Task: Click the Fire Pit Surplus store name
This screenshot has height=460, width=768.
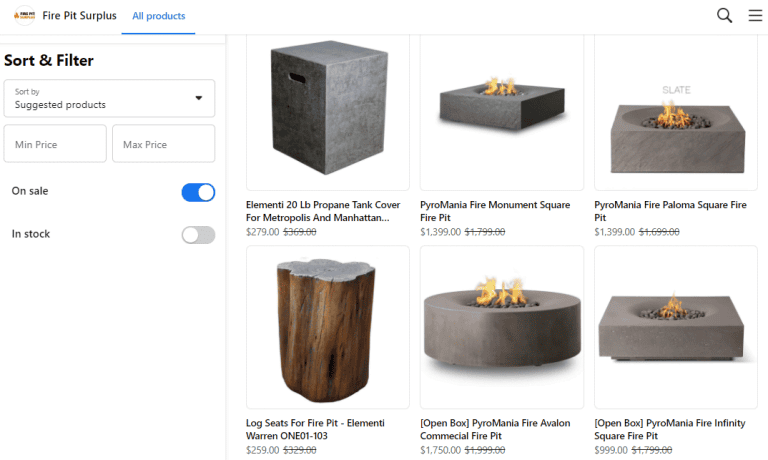Action: [79, 16]
